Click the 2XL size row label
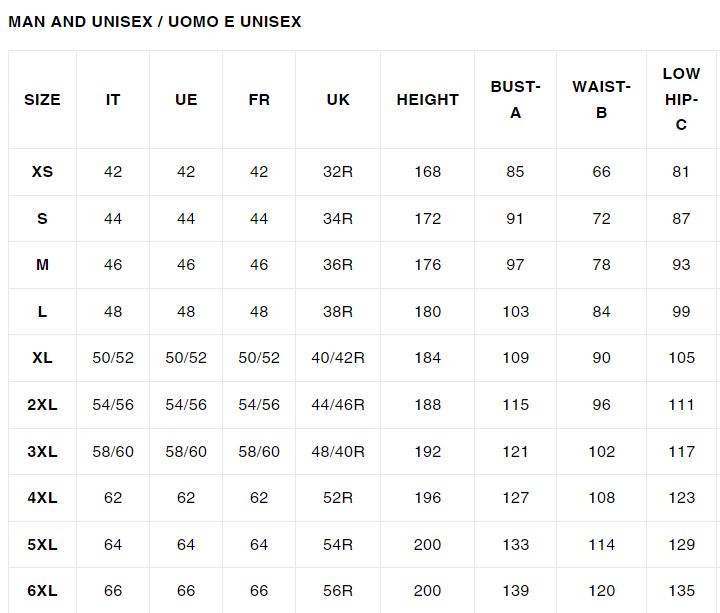 coord(42,405)
